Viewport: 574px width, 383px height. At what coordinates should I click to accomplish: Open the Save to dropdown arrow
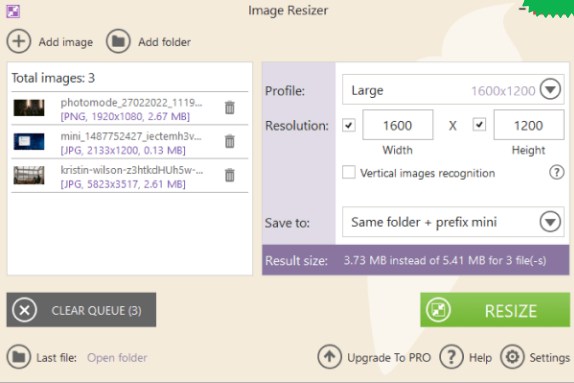(550, 221)
